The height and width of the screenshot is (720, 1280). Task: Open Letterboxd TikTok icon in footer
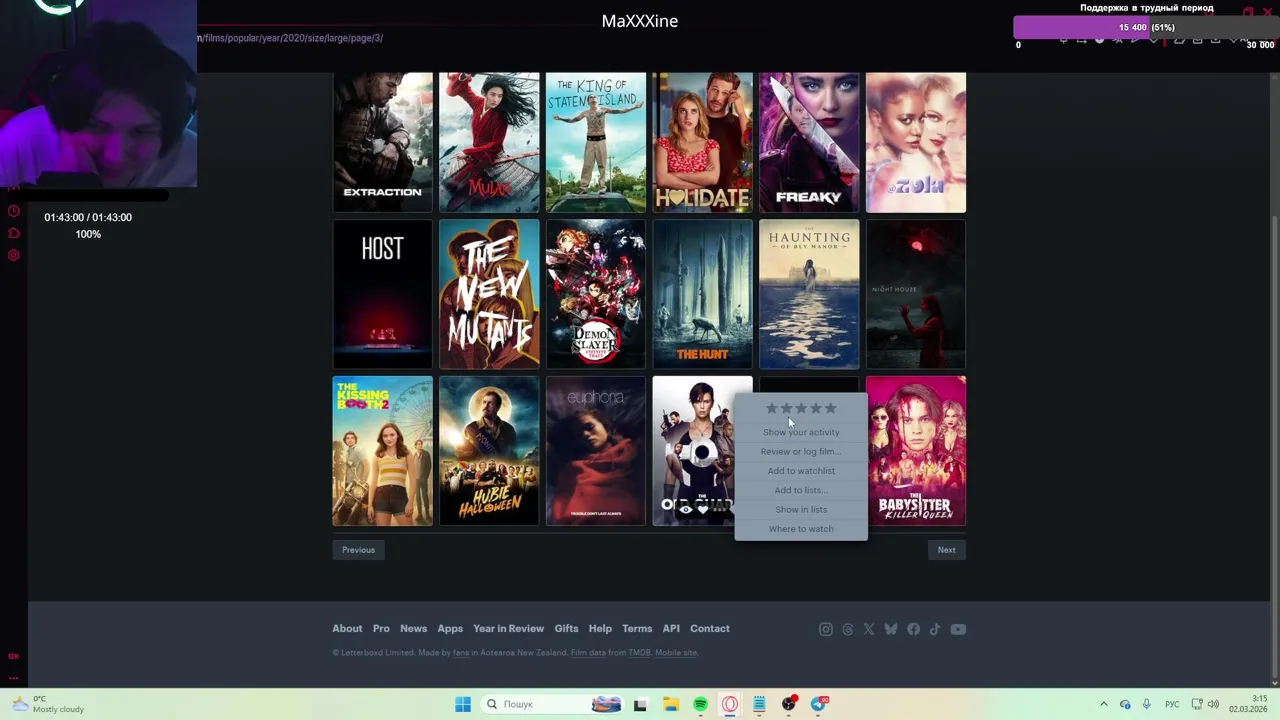pos(935,629)
